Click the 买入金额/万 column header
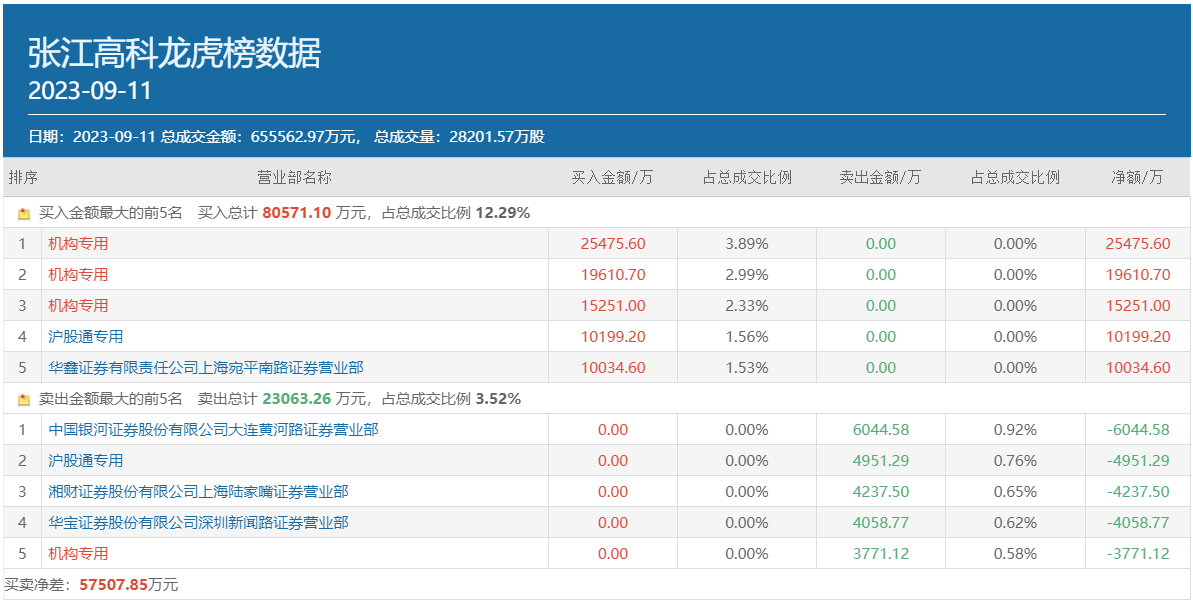 click(612, 178)
